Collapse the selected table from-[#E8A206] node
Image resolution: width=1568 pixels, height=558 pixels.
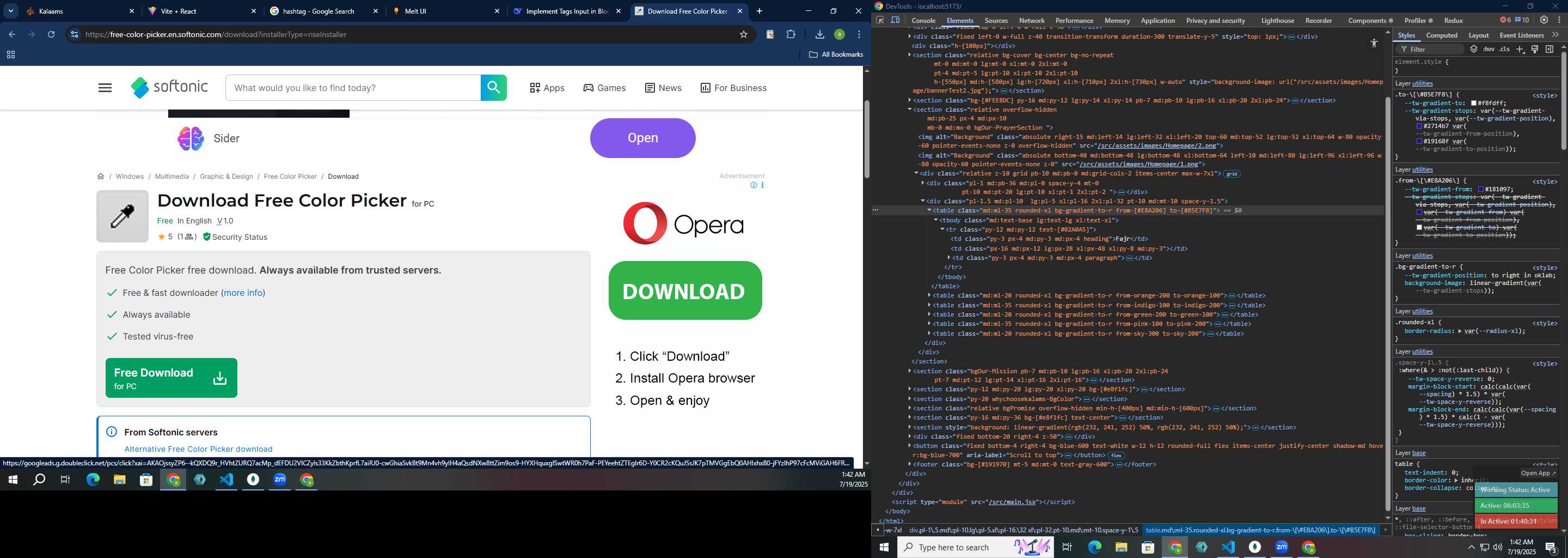pos(929,210)
